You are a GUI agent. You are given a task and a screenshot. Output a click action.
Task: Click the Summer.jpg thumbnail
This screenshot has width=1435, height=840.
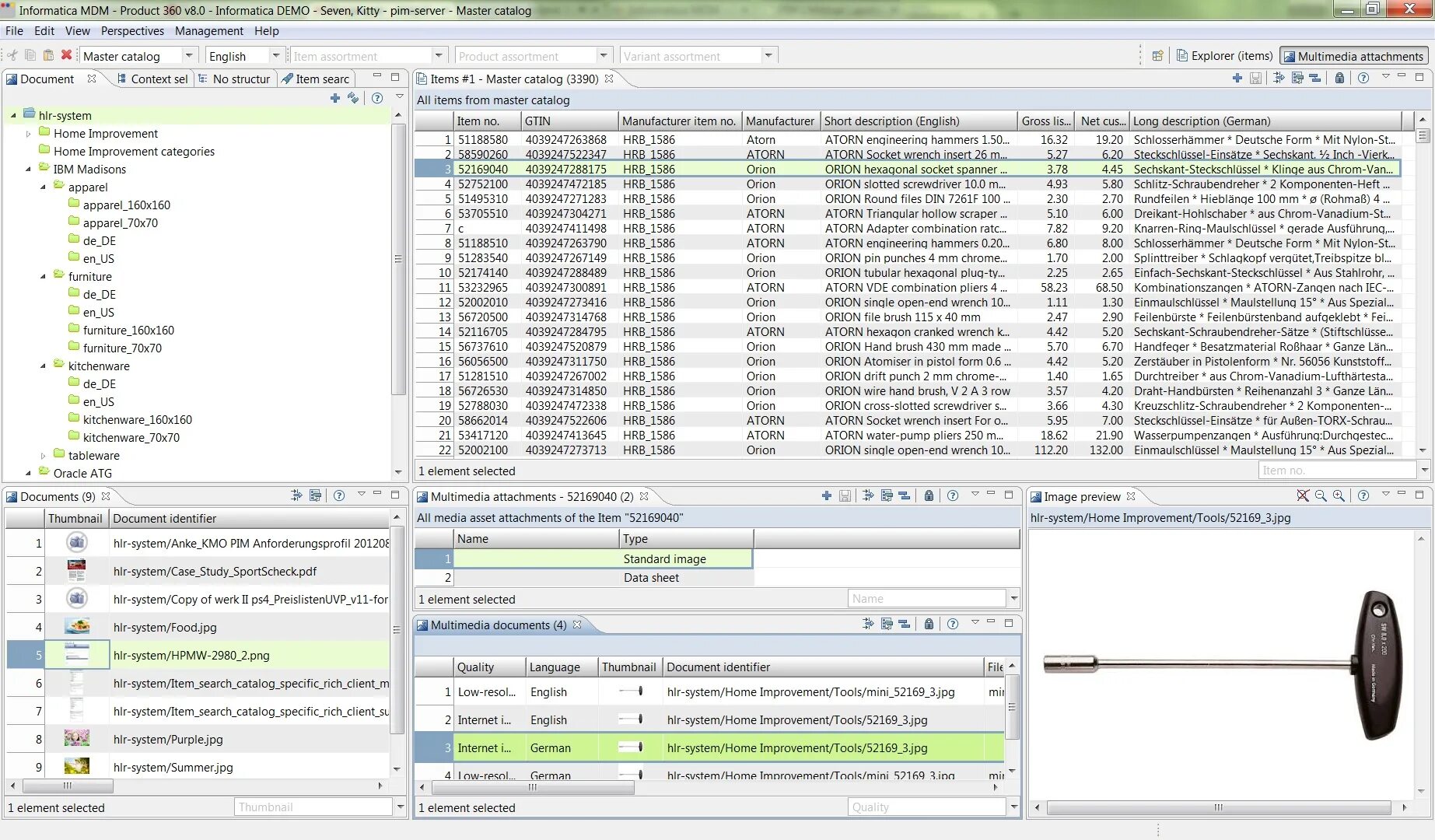pyautogui.click(x=76, y=767)
